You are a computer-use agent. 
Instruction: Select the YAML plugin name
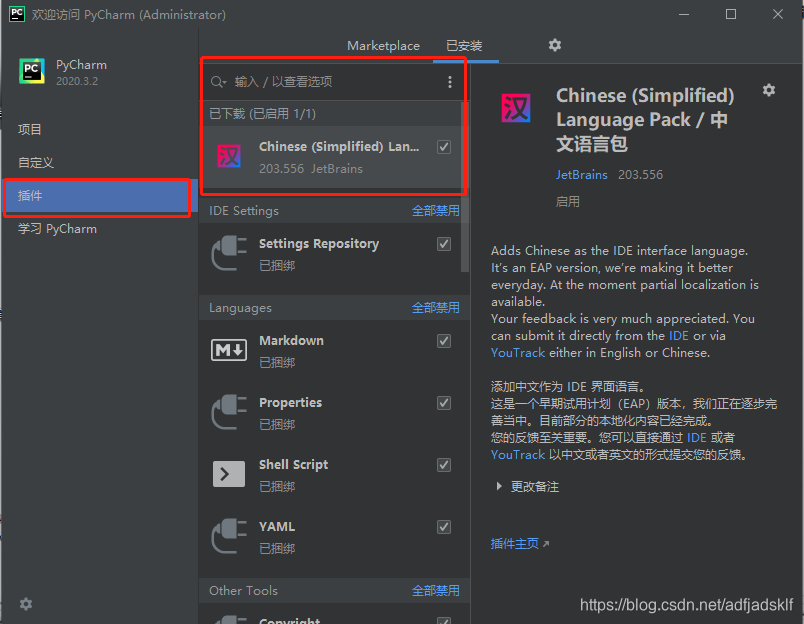(277, 527)
